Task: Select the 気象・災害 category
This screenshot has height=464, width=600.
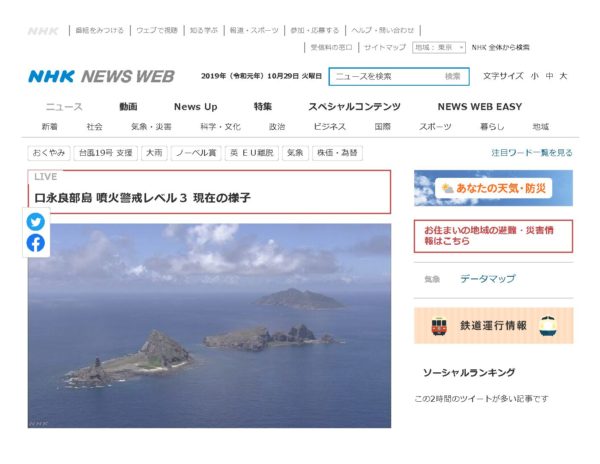Action: point(151,127)
